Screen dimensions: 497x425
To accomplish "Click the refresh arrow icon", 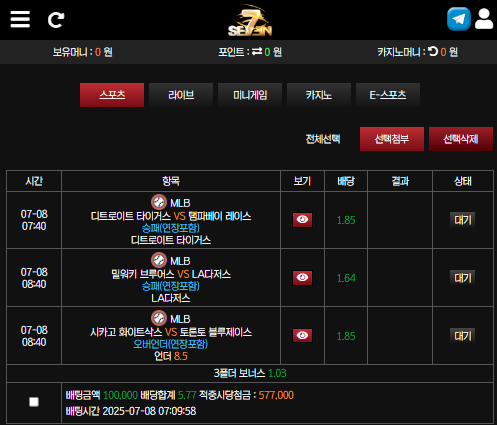I will point(56,20).
